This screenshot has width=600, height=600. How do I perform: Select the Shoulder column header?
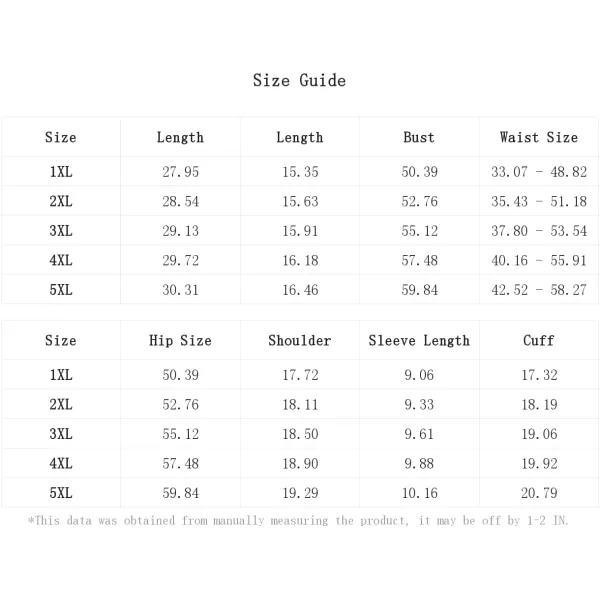(x=300, y=341)
